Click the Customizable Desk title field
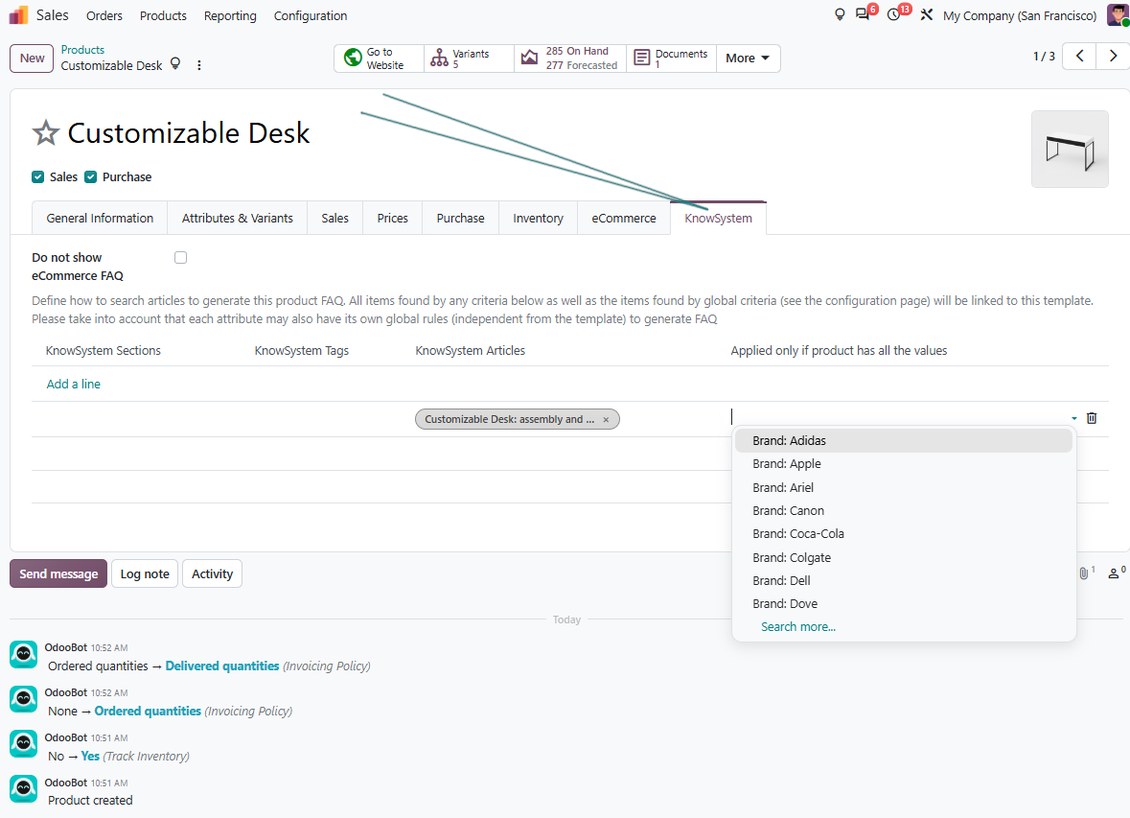 pos(189,133)
